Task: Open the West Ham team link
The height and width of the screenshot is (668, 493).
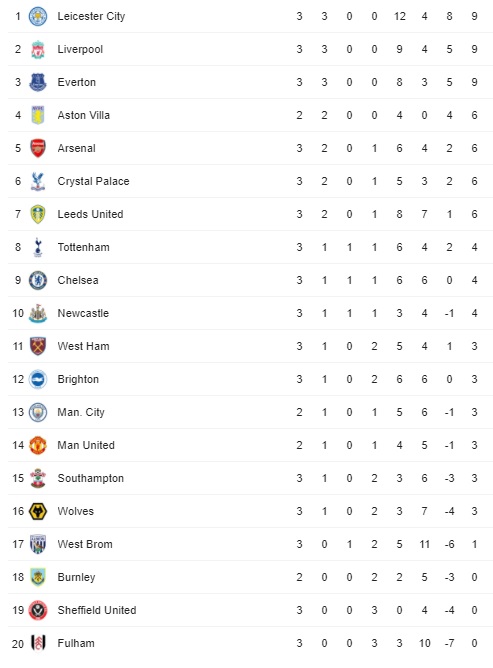Action: tap(84, 346)
